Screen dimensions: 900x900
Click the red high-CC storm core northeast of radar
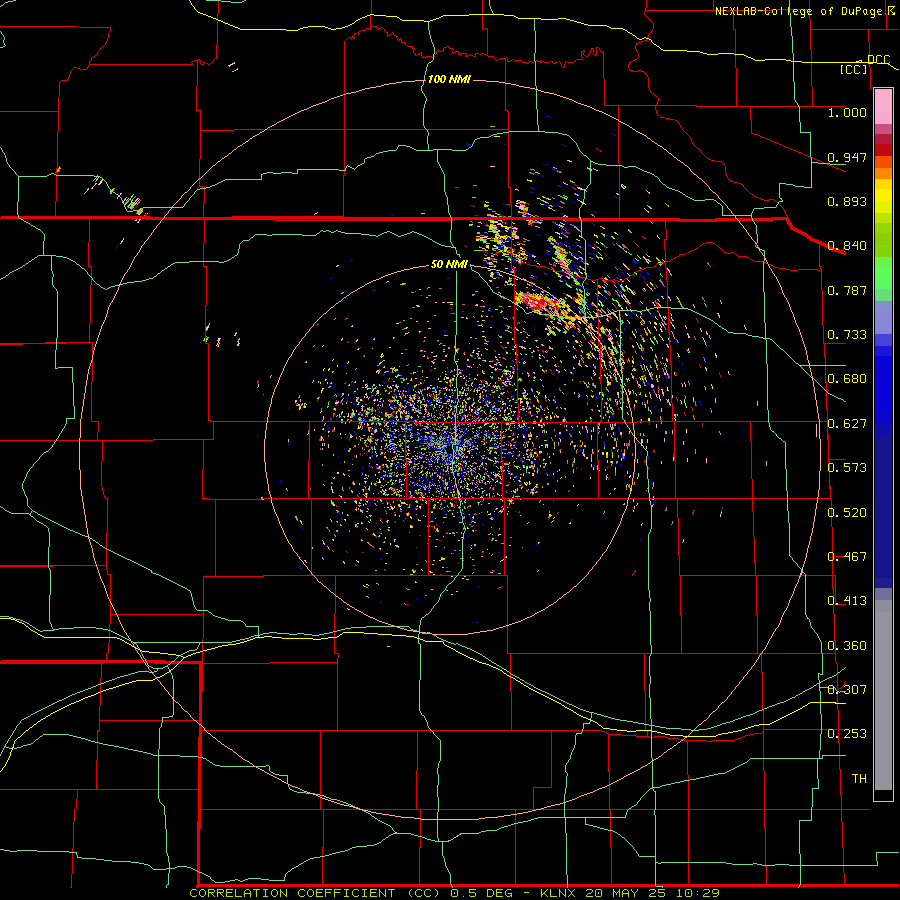tap(535, 302)
